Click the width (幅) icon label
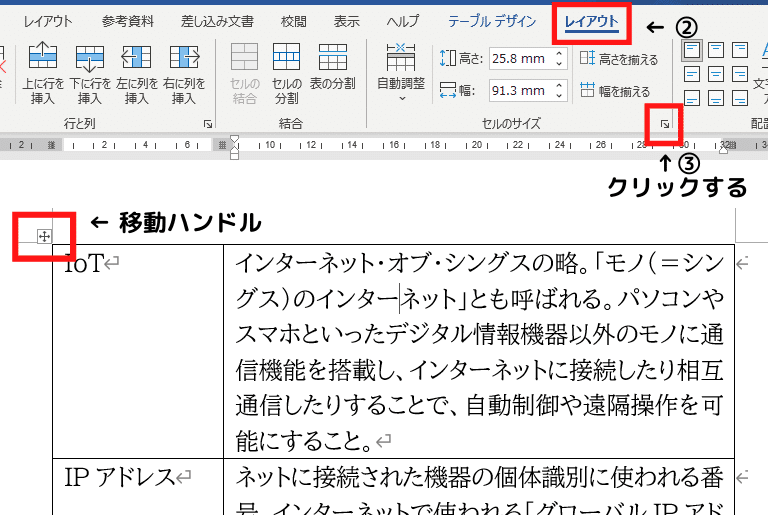768x515 pixels. tap(457, 91)
